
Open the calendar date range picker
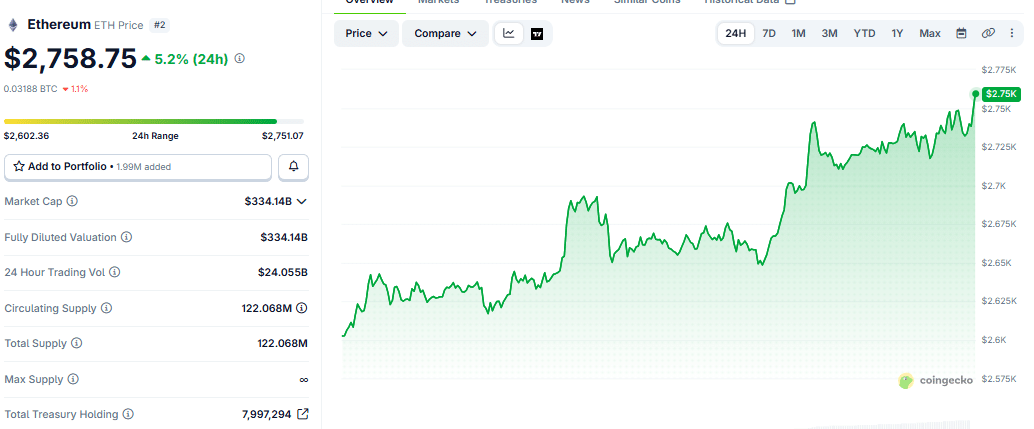pos(961,34)
